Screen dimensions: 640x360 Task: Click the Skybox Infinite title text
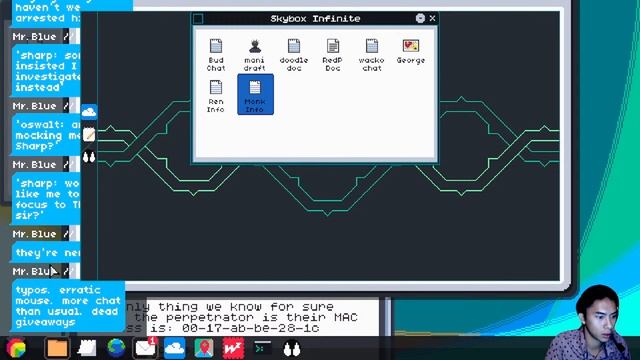[x=315, y=18]
